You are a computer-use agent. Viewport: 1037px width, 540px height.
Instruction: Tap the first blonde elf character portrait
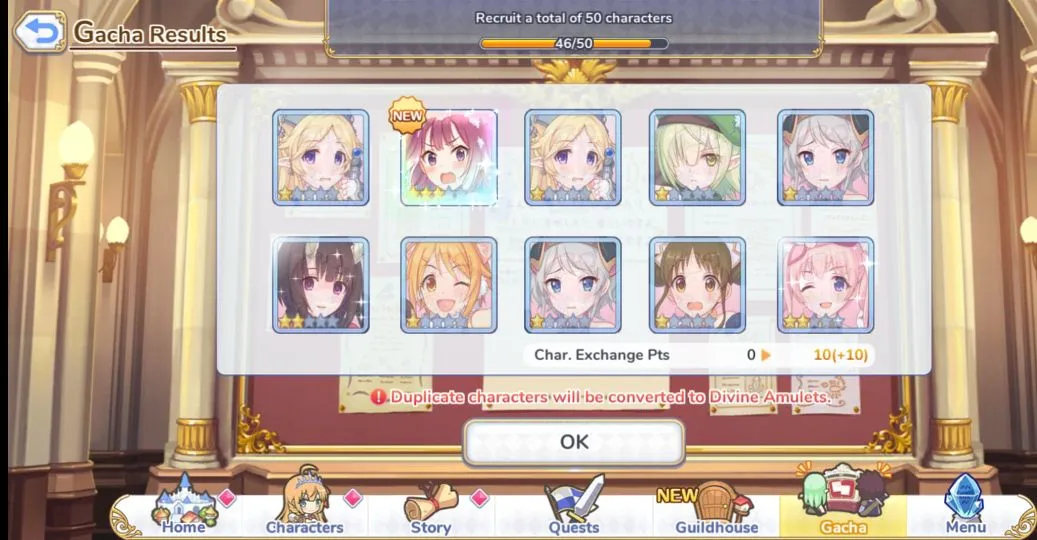point(321,157)
